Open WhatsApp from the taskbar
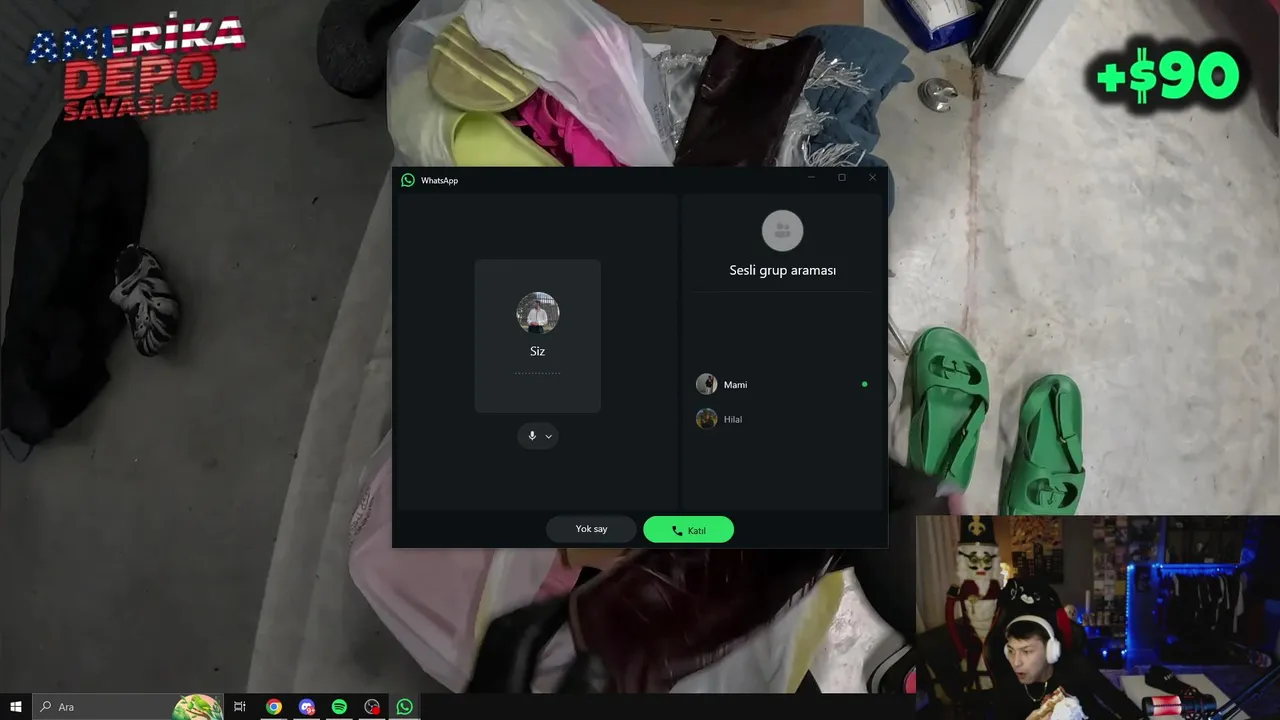This screenshot has height=720, width=1280. pos(404,707)
